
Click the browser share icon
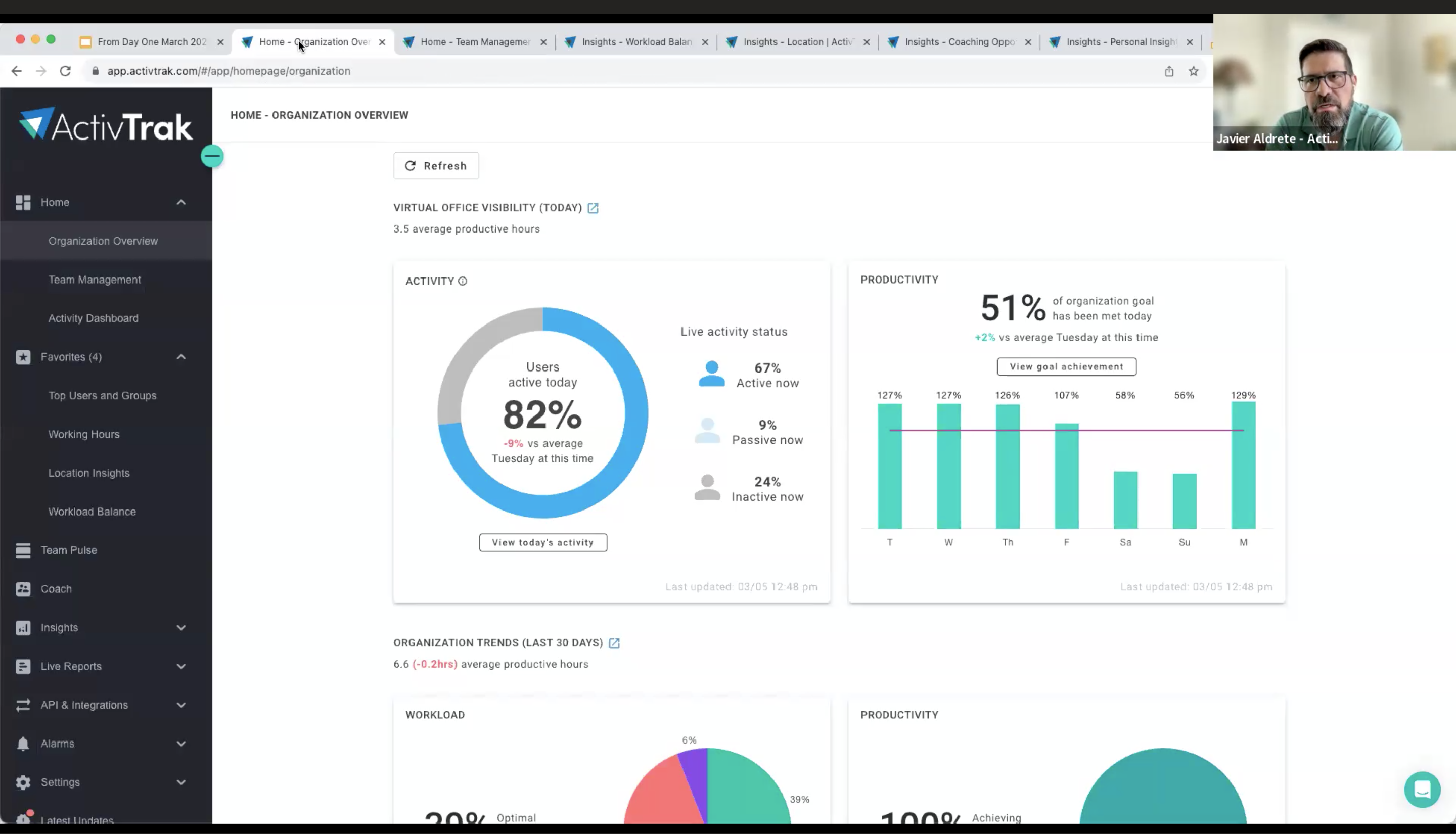tap(1169, 71)
